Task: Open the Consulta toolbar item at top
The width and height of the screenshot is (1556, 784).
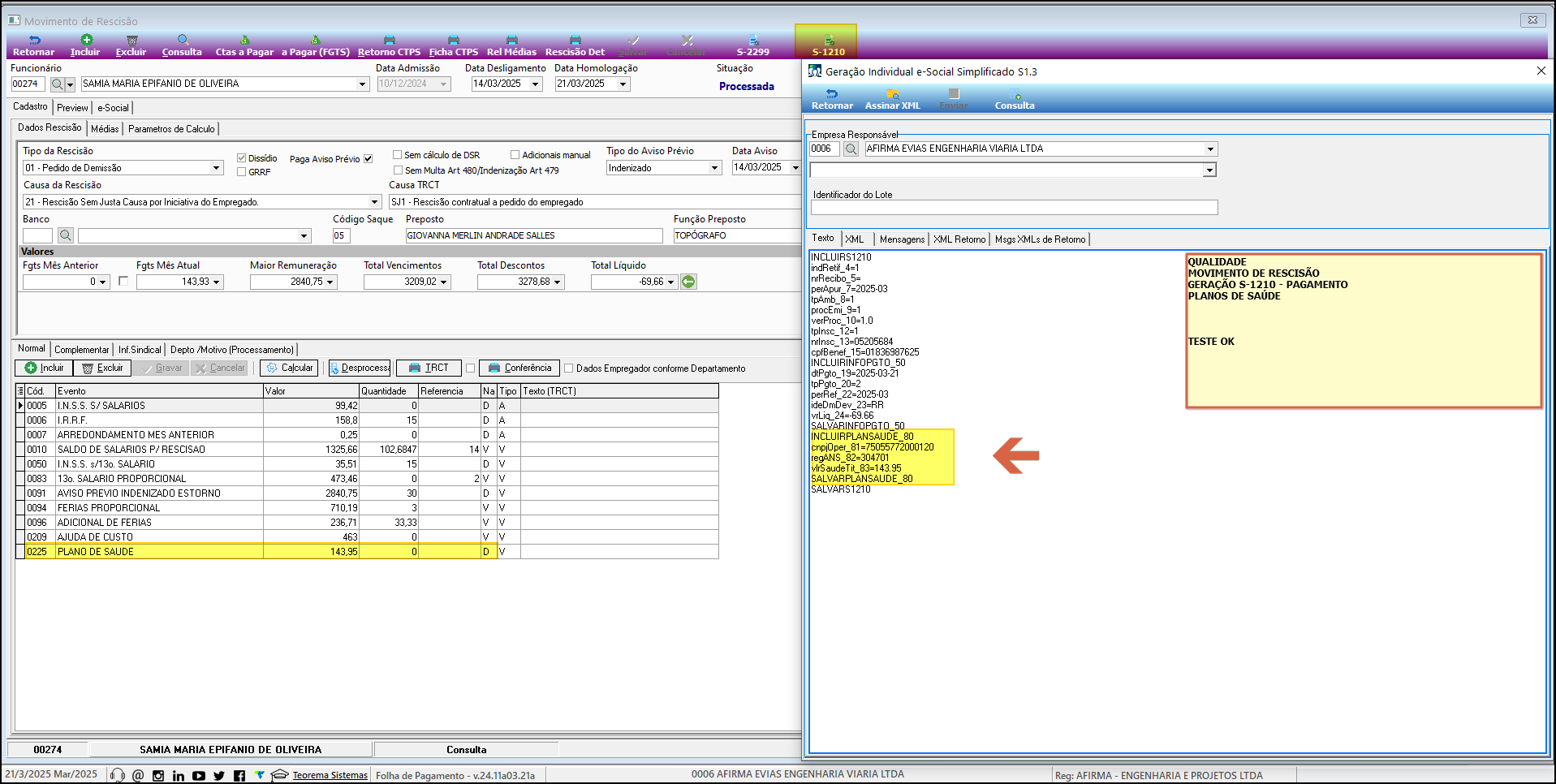Action: point(182,45)
